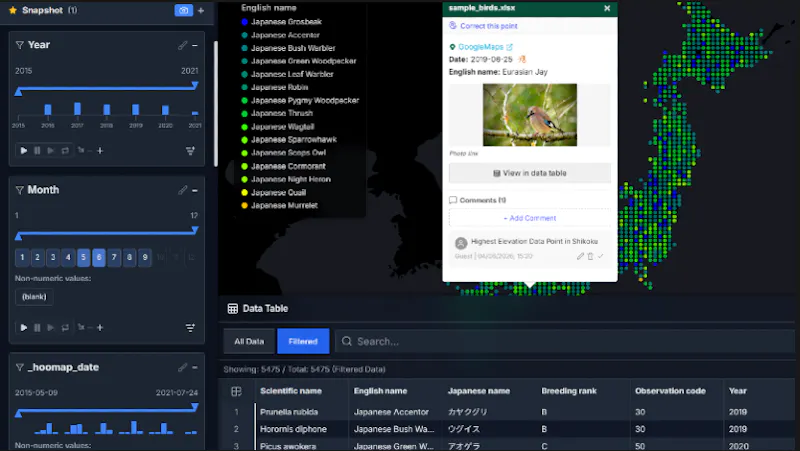Click the Year range slider right handle
This screenshot has height=451, width=800.
[194, 85]
